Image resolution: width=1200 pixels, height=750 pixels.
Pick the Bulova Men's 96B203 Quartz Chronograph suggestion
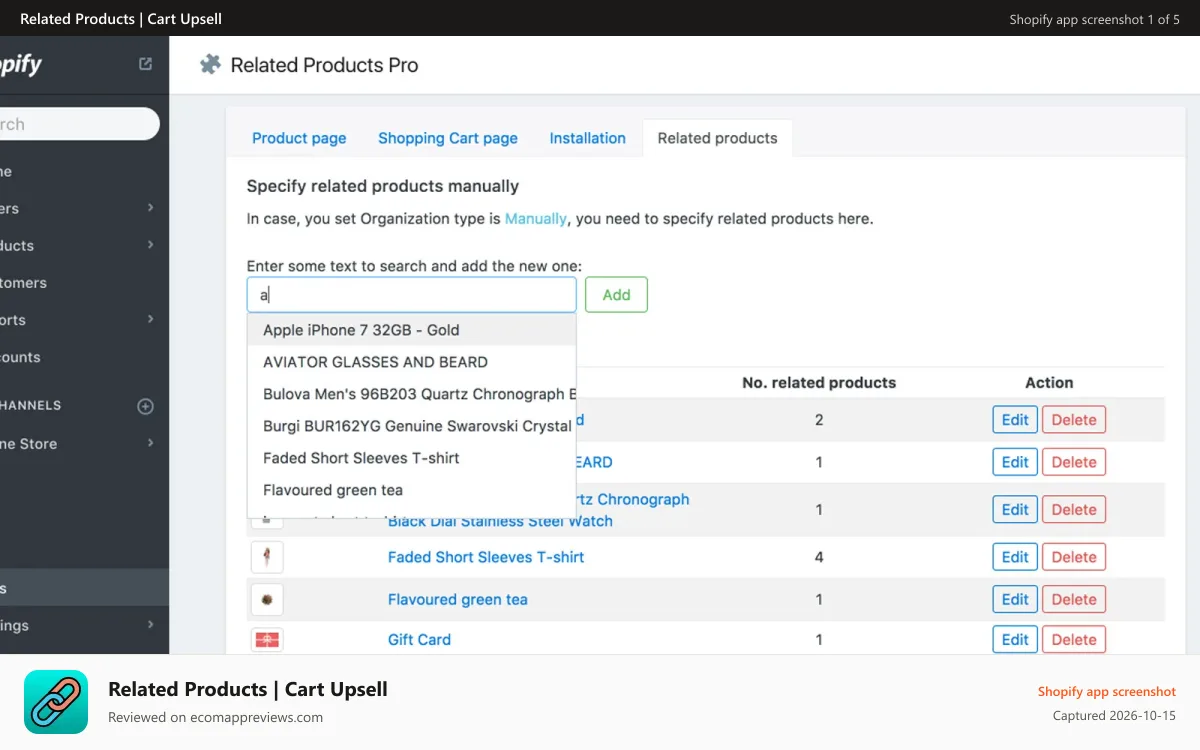coord(412,394)
